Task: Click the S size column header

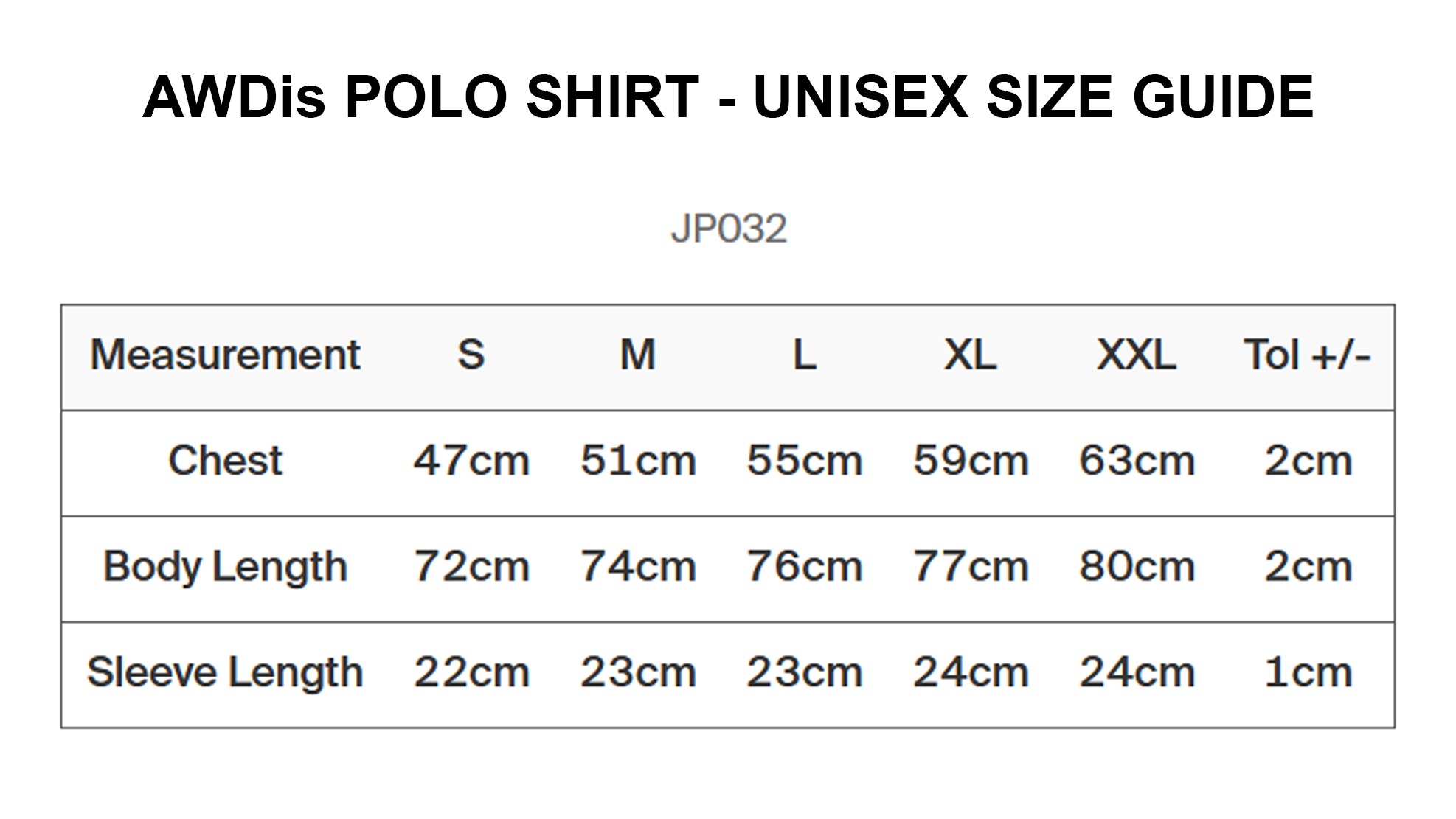Action: [471, 355]
